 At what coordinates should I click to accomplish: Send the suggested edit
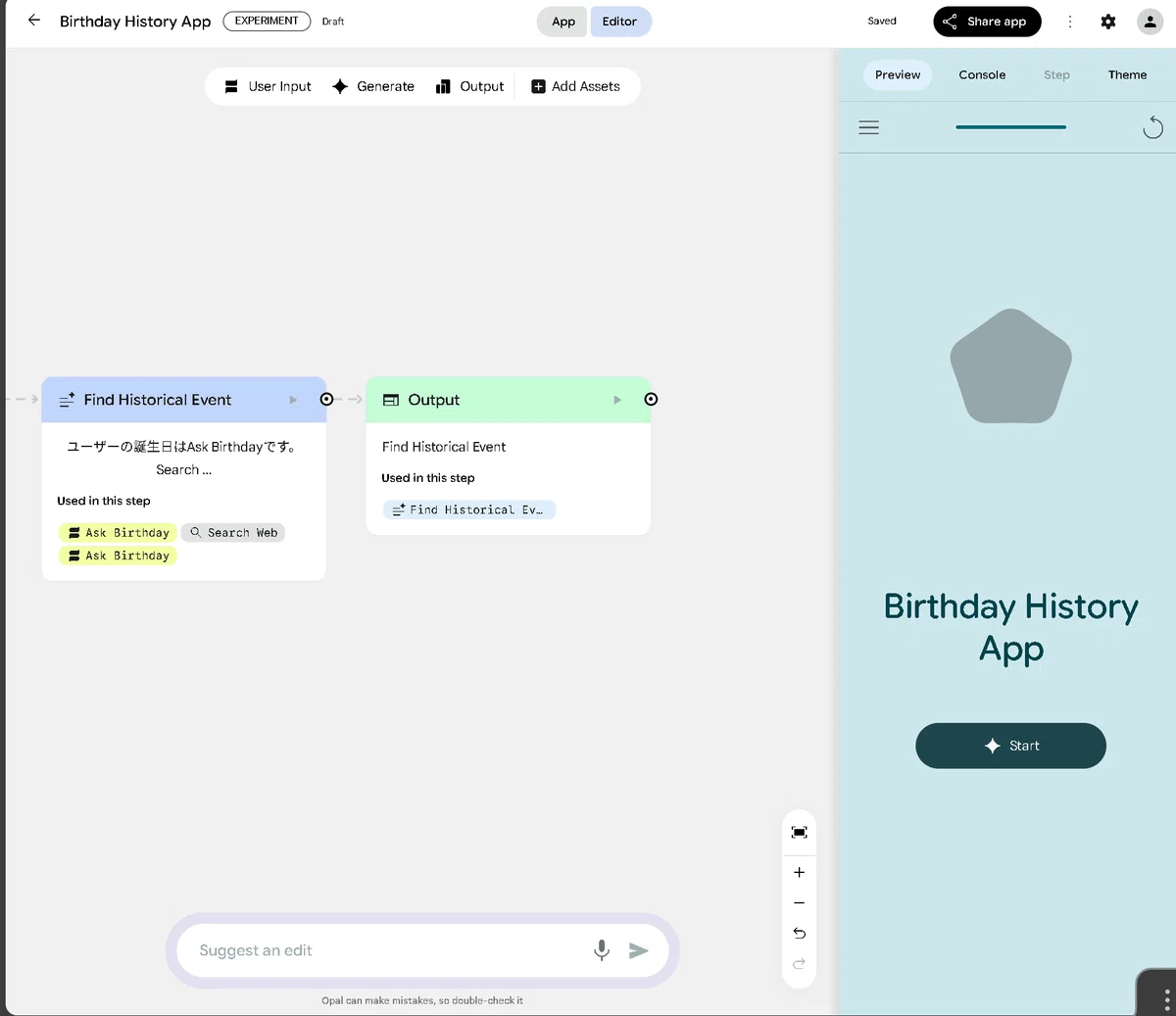(639, 950)
